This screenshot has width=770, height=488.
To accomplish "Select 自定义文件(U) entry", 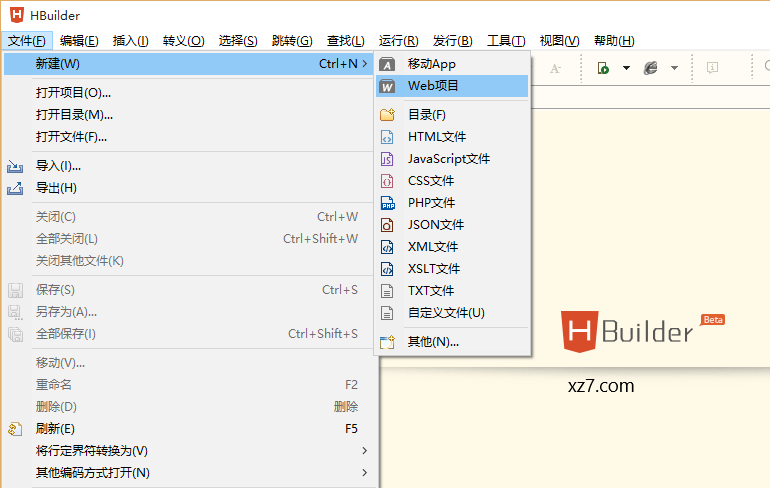I will [x=452, y=313].
